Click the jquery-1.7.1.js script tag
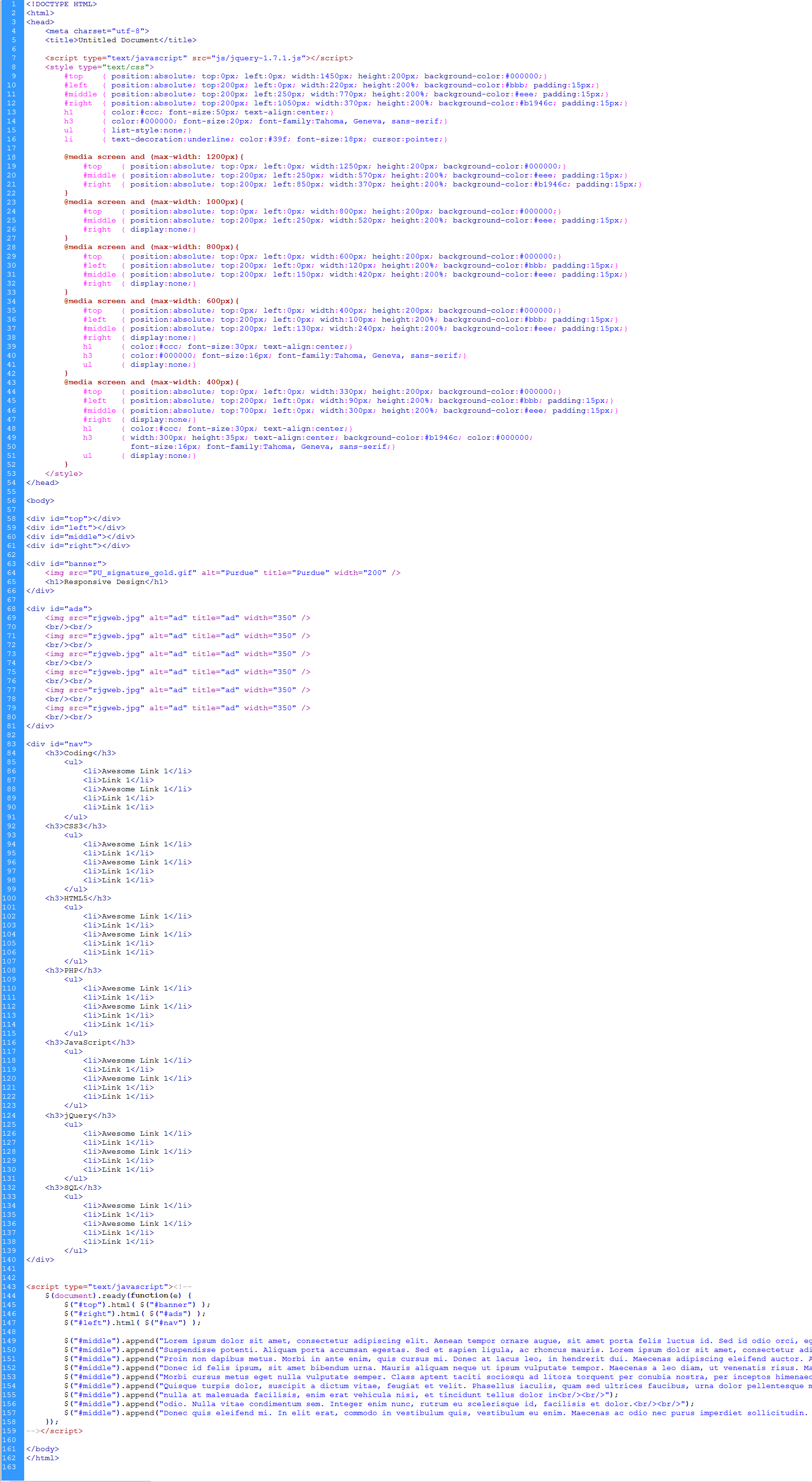 click(199, 58)
